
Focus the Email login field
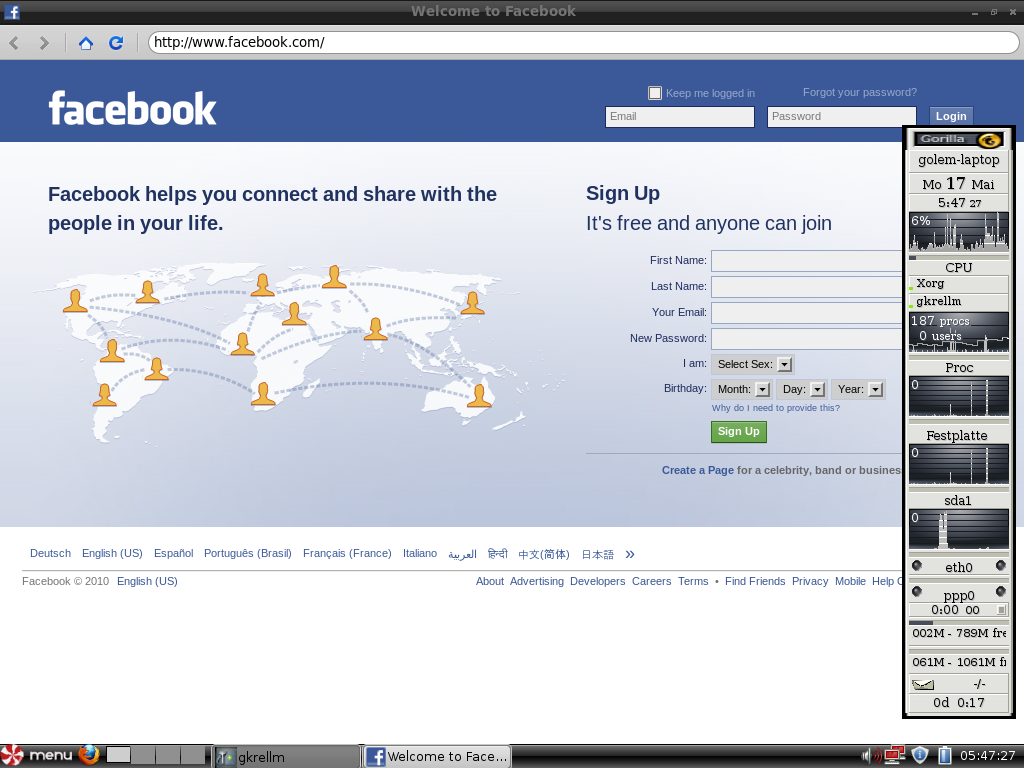pyautogui.click(x=679, y=117)
